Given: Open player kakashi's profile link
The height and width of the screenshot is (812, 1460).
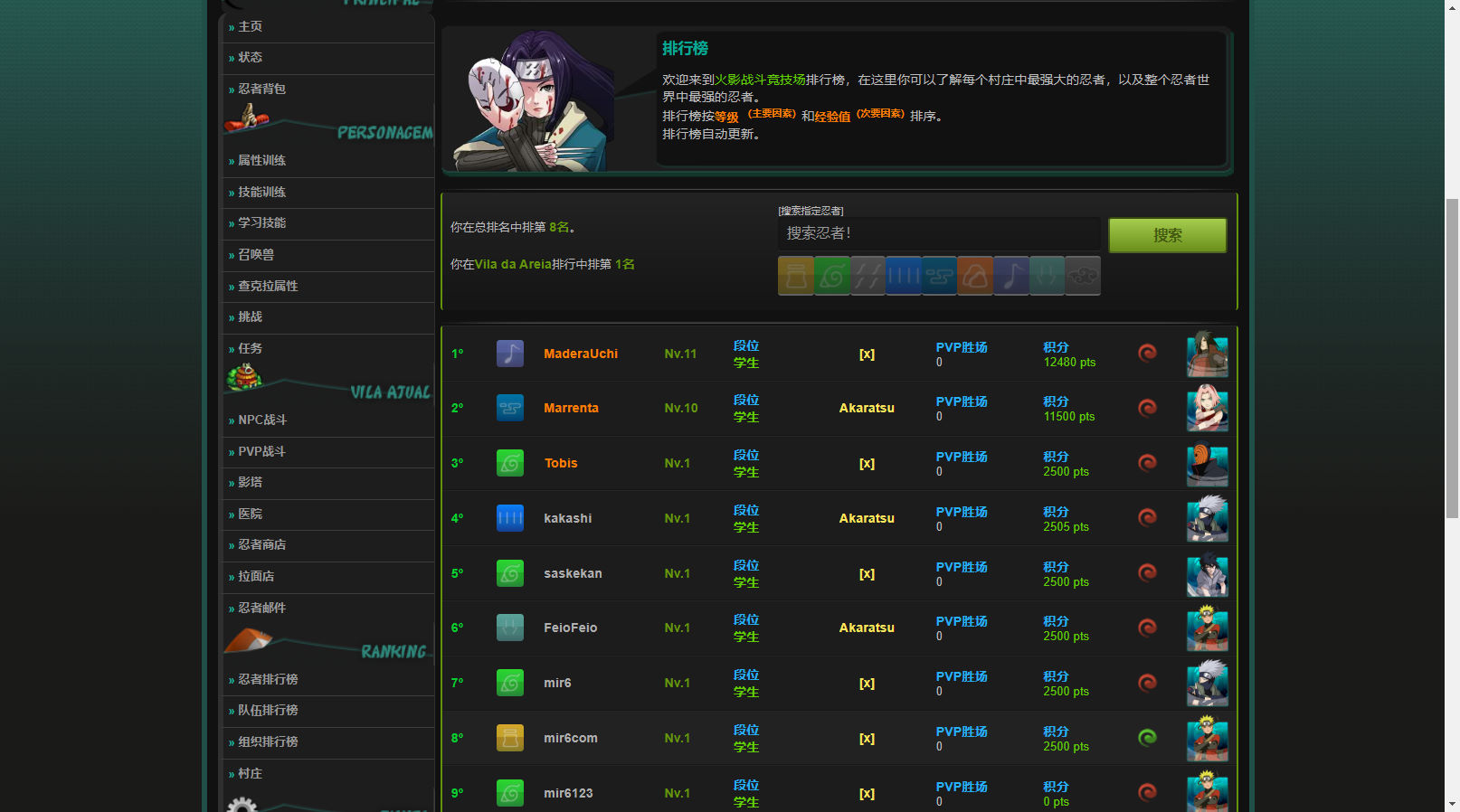Looking at the screenshot, I should pyautogui.click(x=567, y=518).
